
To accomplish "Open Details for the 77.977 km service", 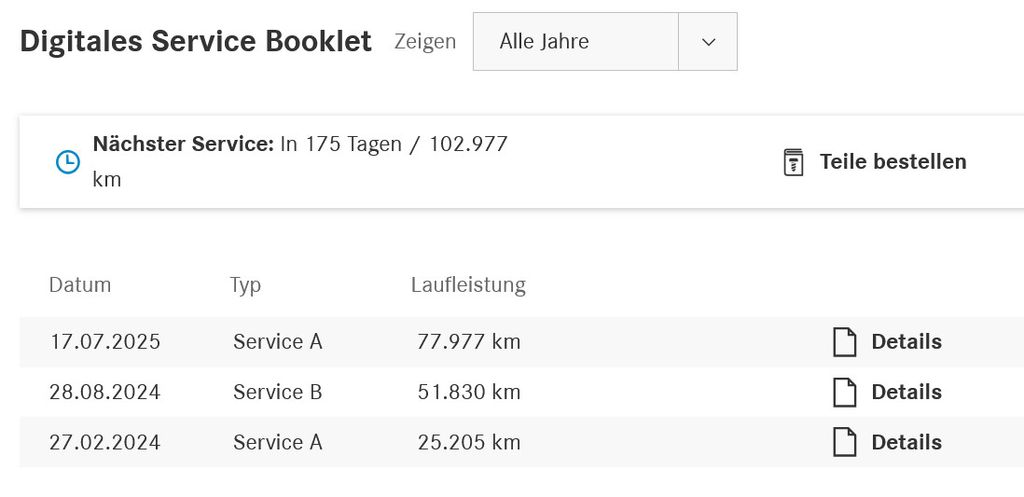I will click(906, 342).
